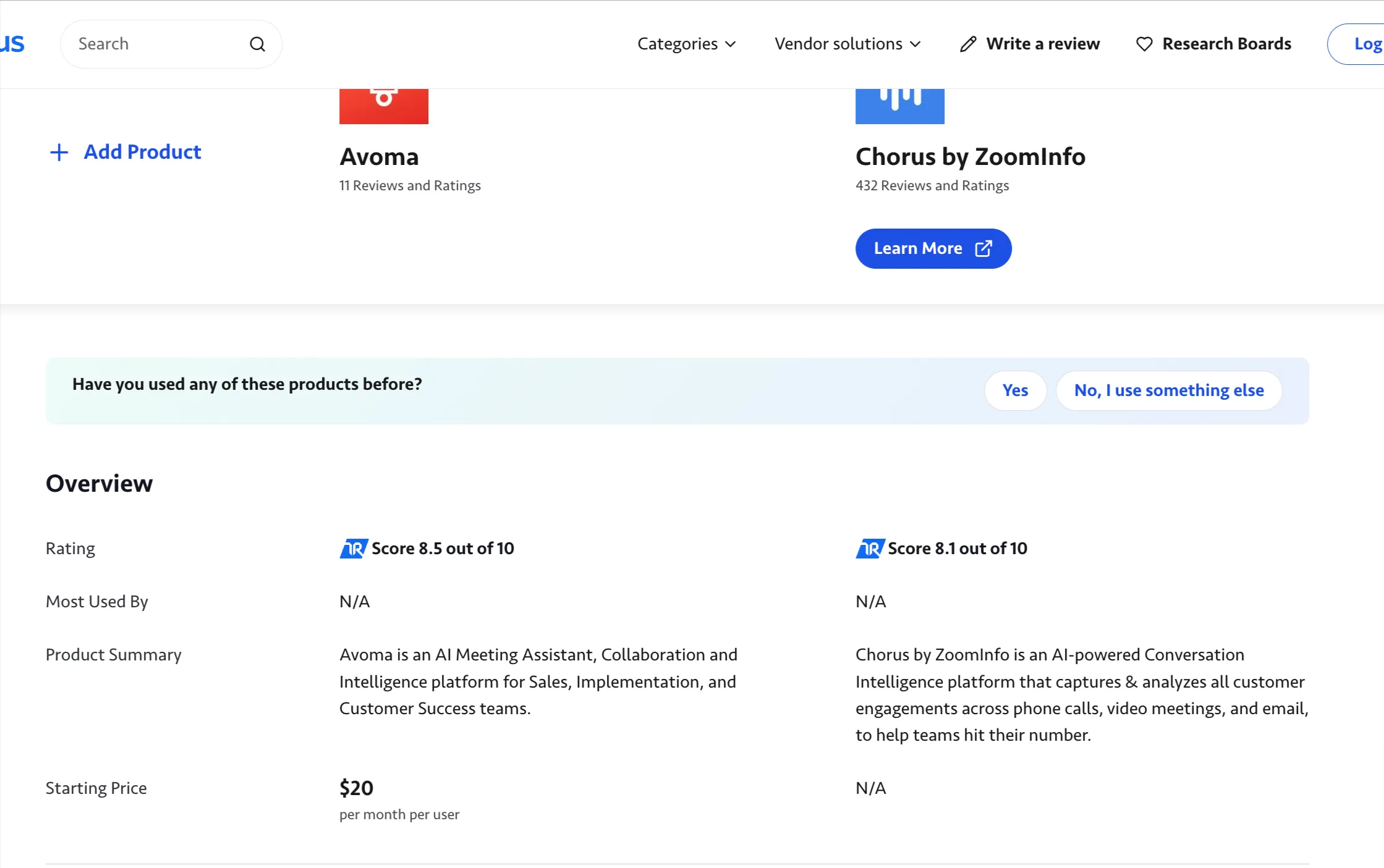1384x868 pixels.
Task: Click the TrustRadius icon beside Score 8.1
Action: click(x=870, y=549)
